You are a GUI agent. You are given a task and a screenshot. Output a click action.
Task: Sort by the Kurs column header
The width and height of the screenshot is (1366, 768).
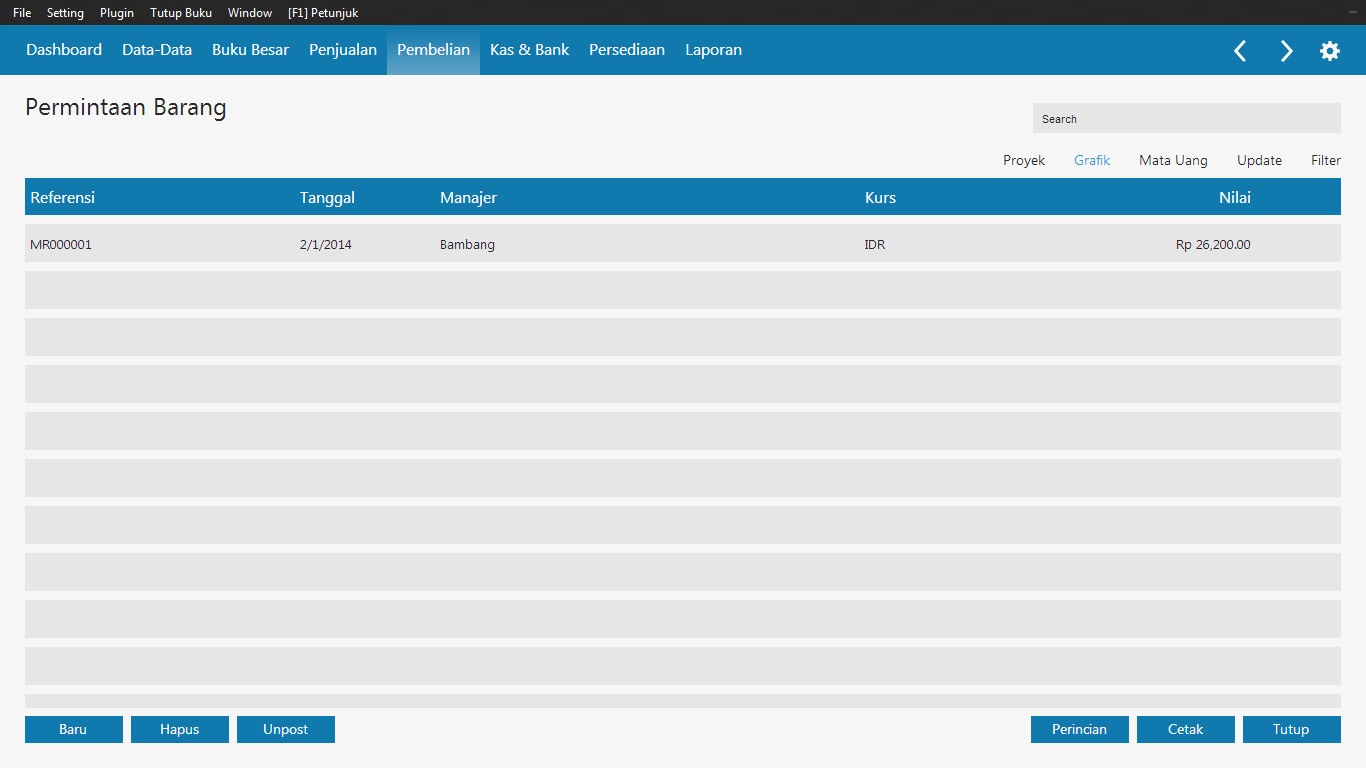pyautogui.click(x=880, y=197)
